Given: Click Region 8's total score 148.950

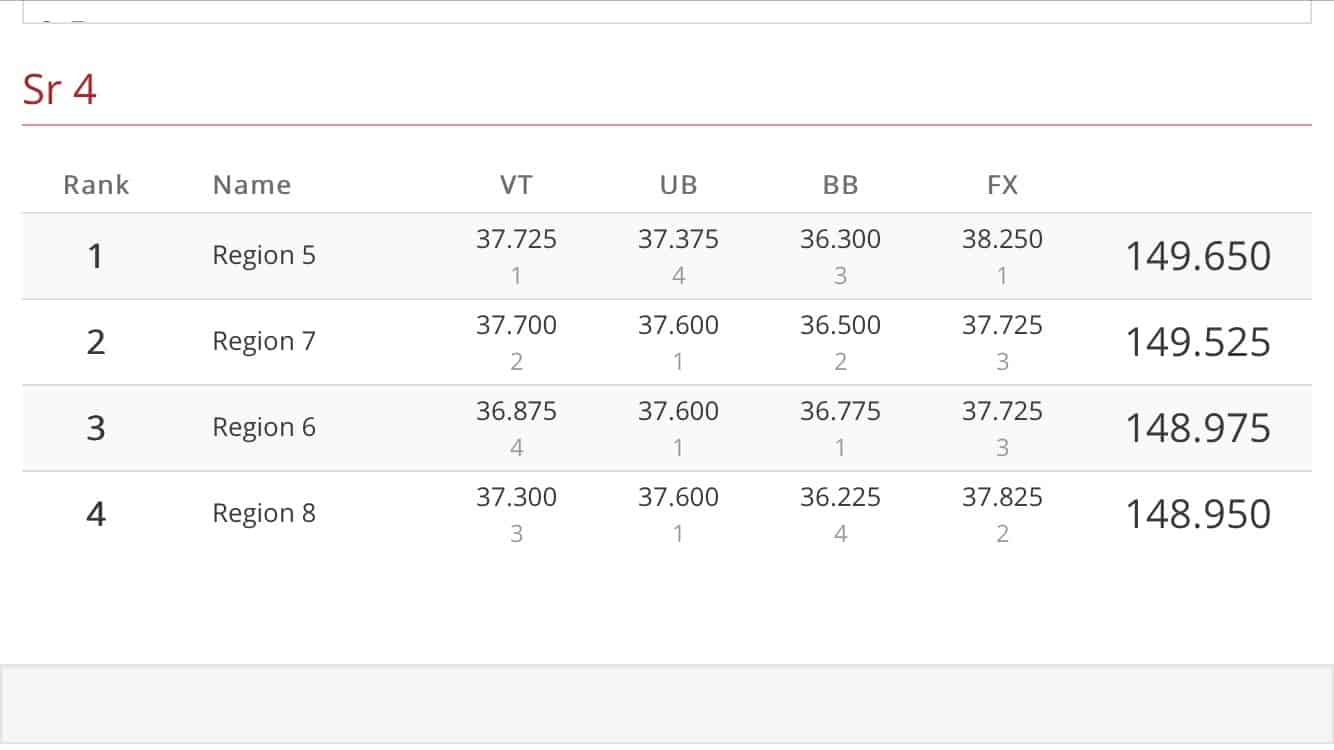Looking at the screenshot, I should pyautogui.click(x=1198, y=515).
